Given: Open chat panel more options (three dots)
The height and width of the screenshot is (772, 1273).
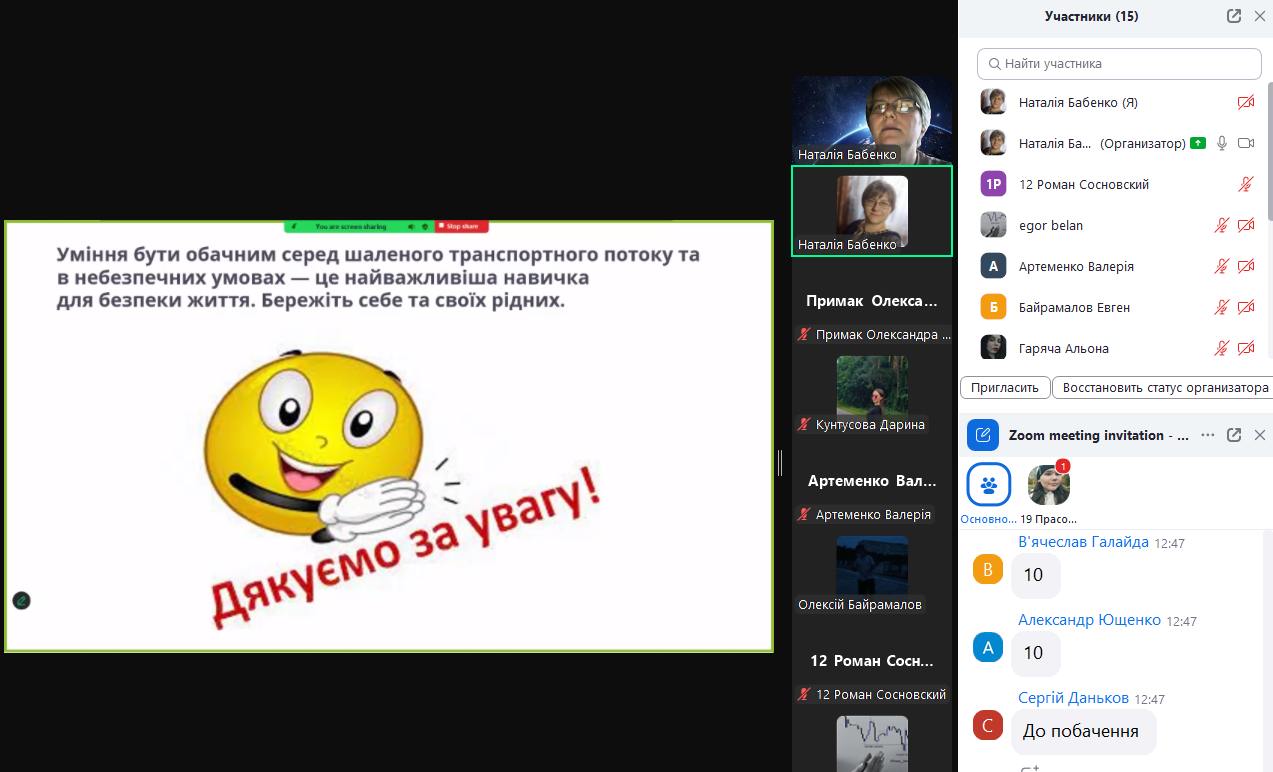Looking at the screenshot, I should click(1208, 435).
